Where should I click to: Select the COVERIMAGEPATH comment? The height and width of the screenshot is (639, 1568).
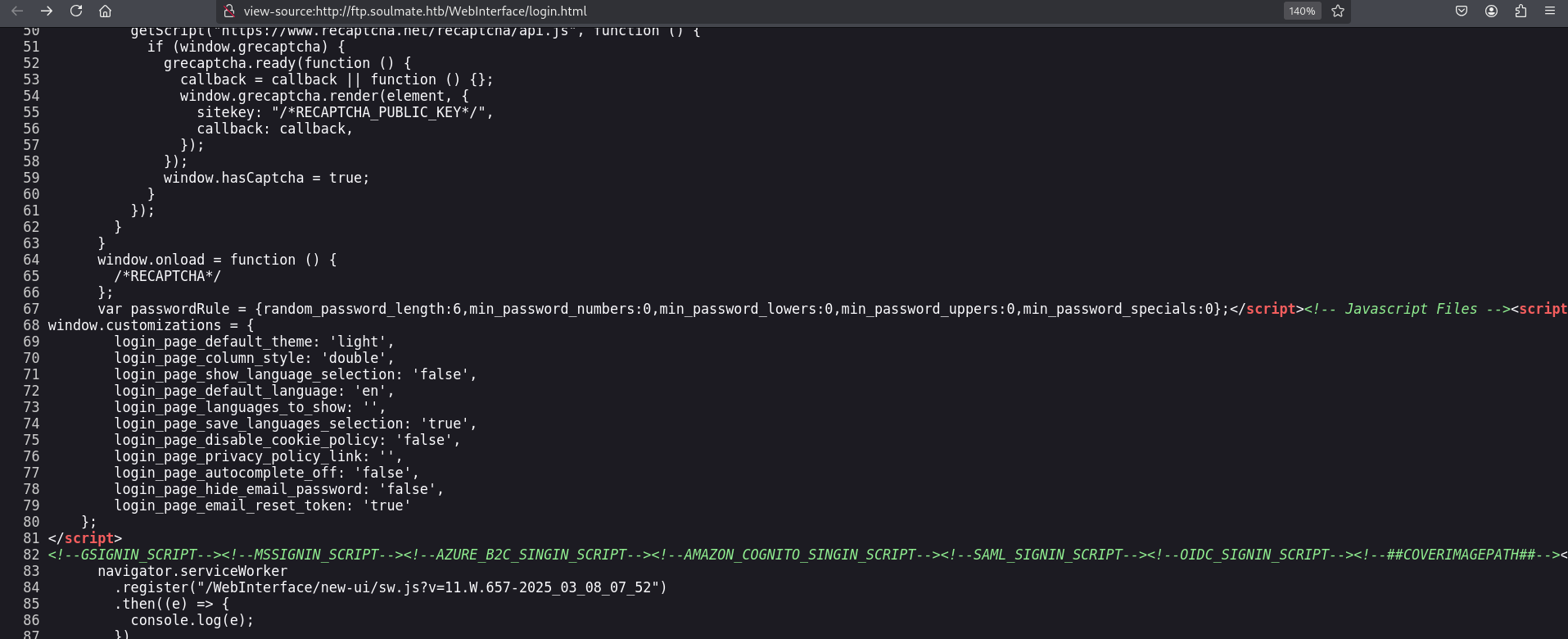1456,555
